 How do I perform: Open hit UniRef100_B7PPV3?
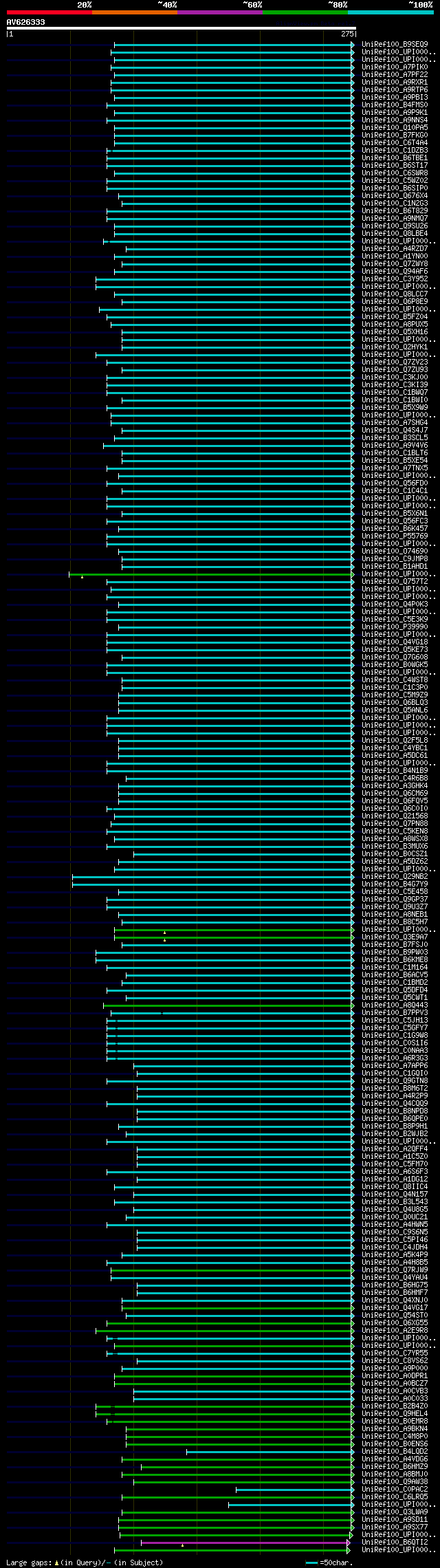[395, 1012]
